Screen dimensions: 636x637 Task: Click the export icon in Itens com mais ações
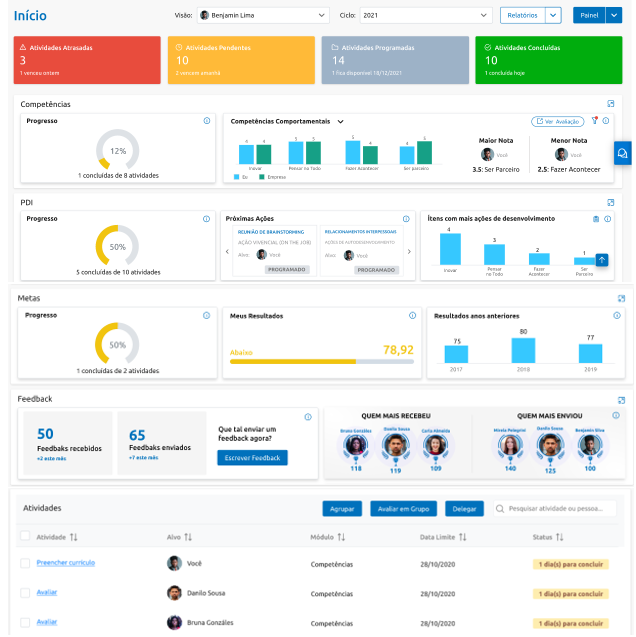tap(596, 218)
